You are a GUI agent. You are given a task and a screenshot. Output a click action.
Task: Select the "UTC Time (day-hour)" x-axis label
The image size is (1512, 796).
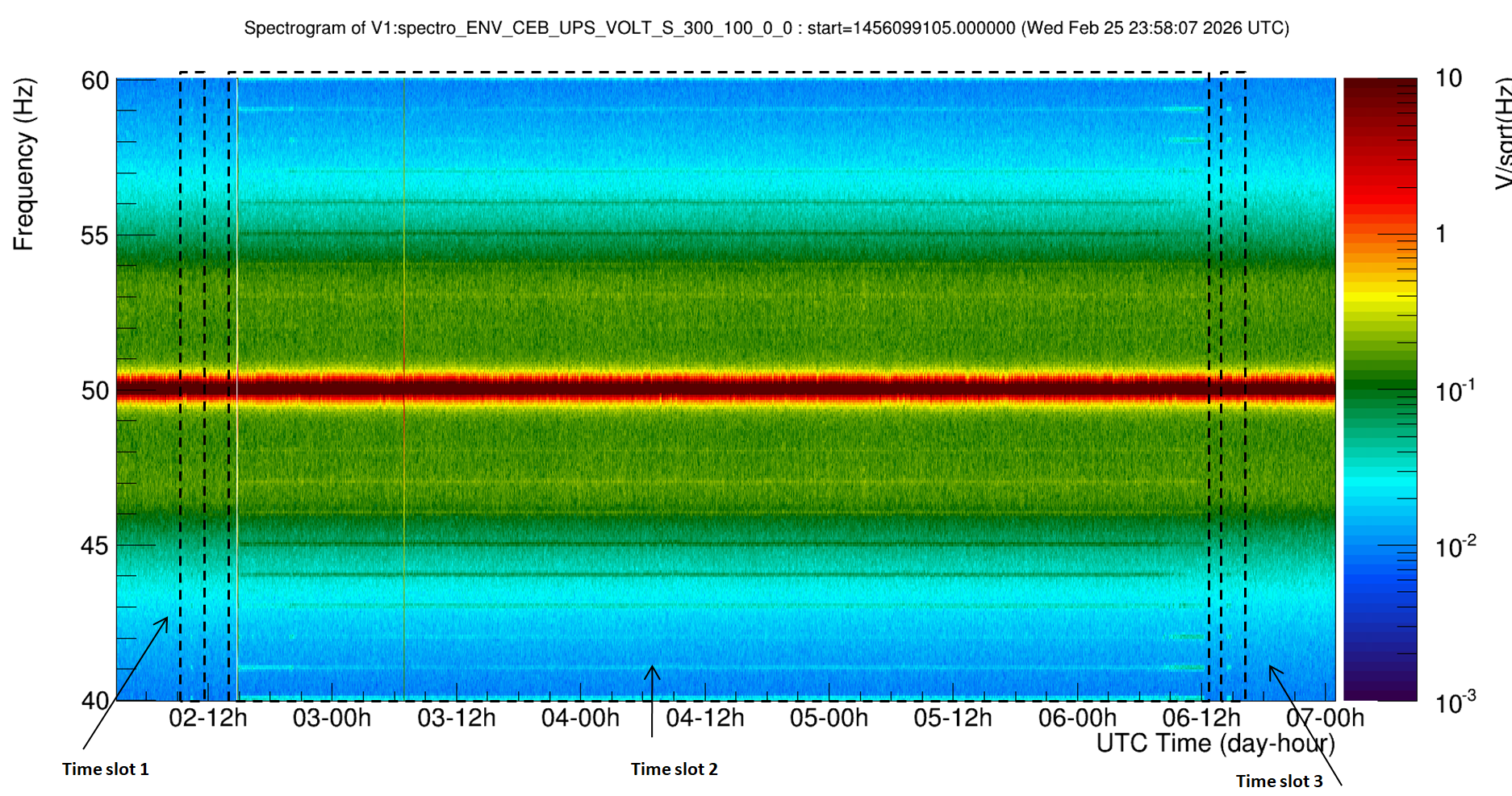tap(1214, 743)
